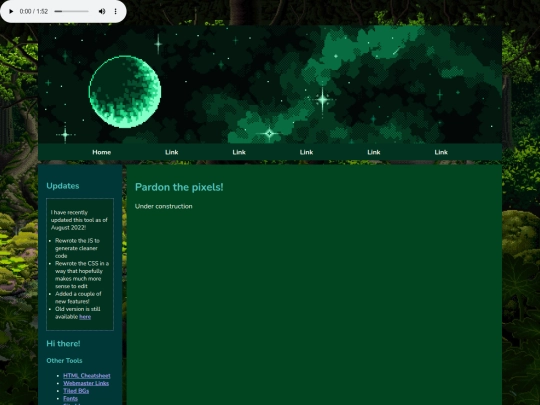Viewport: 540px width, 405px height.
Task: Click the Updates sidebar heading
Action: (63, 186)
